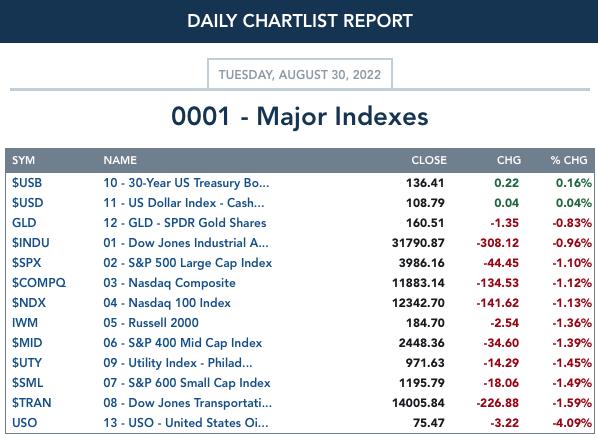Screen dimensions: 598x438
Task: Click the NAME column header
Action: (120, 160)
